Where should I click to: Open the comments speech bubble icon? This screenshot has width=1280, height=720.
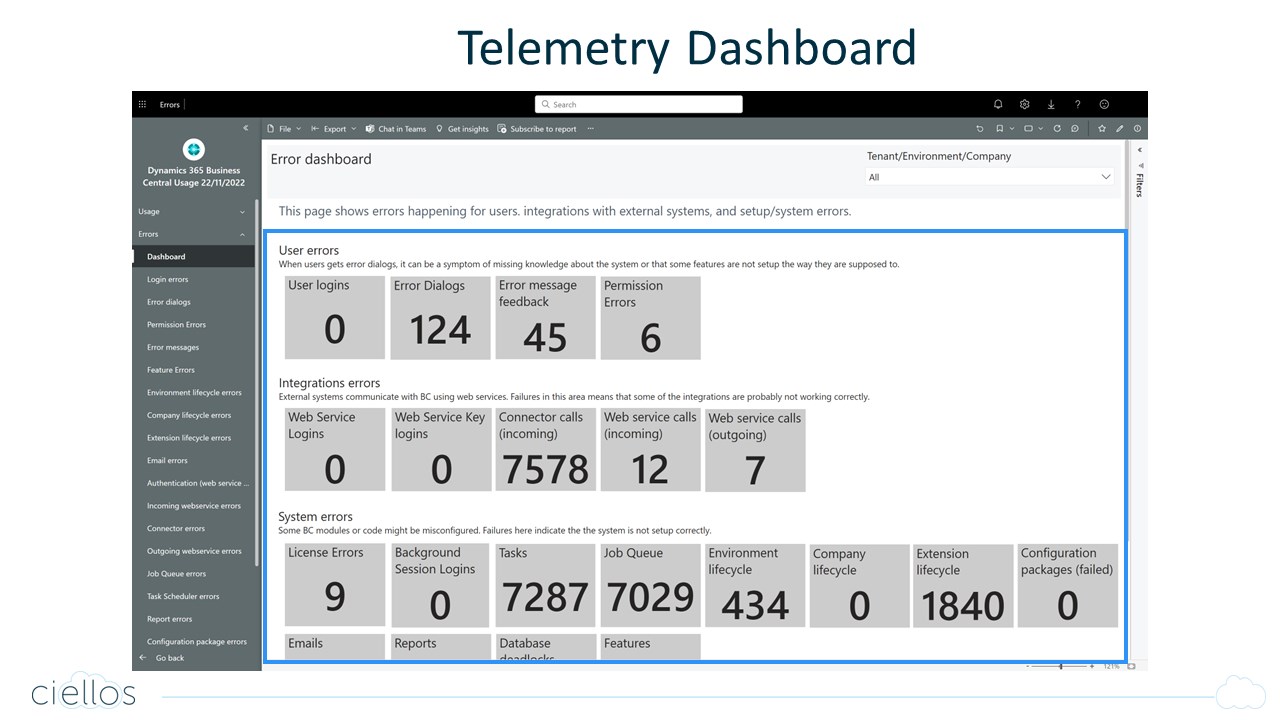pos(1075,129)
